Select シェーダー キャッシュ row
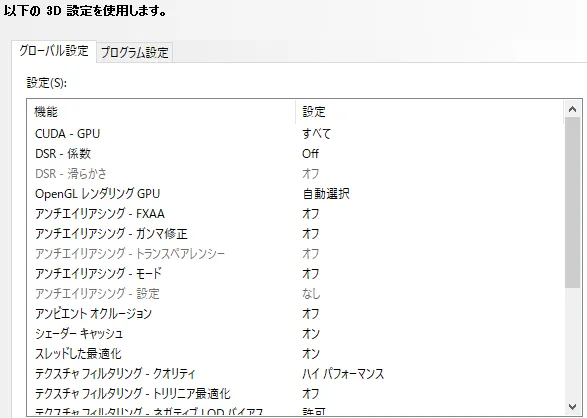This screenshot has width=587, height=418. pos(295,333)
